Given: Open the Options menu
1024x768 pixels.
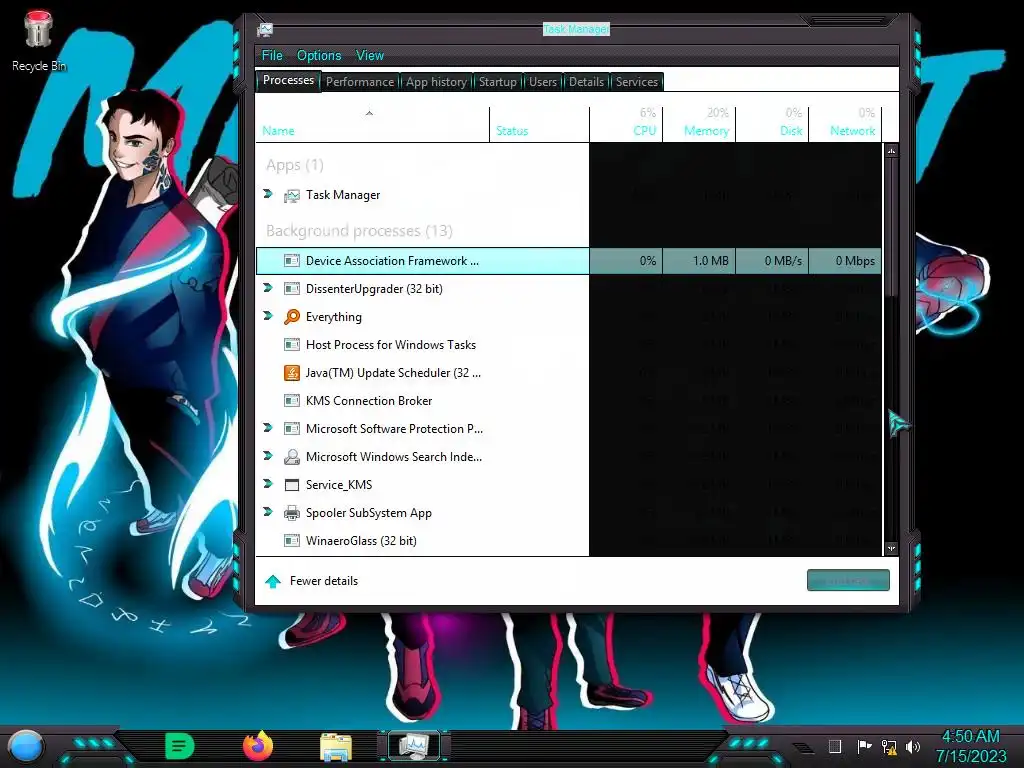Looking at the screenshot, I should tap(319, 56).
